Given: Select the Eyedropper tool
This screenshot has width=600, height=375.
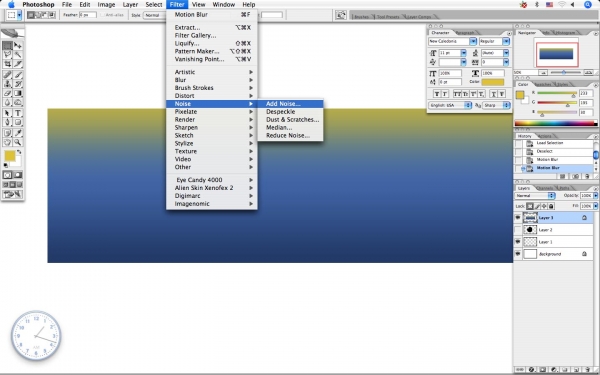Looking at the screenshot, I should 18,133.
